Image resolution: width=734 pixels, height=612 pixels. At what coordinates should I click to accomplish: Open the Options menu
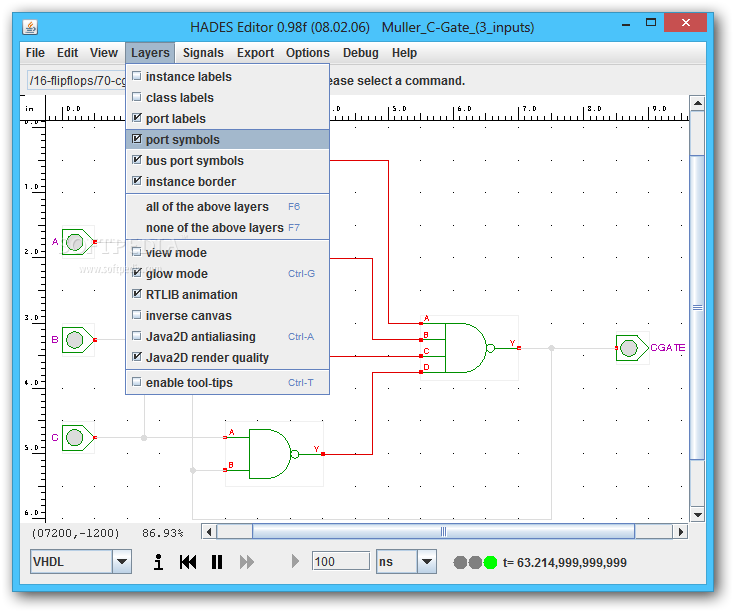pos(308,52)
